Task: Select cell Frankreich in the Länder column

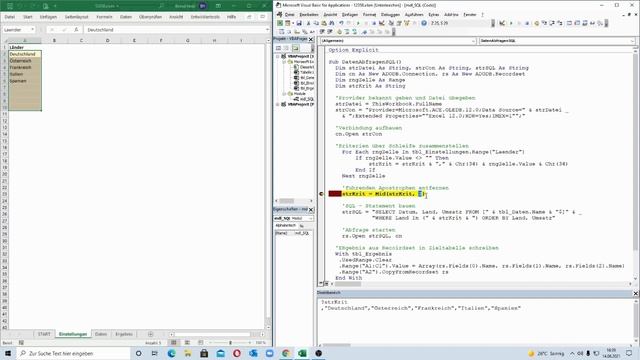Action: click(24, 67)
